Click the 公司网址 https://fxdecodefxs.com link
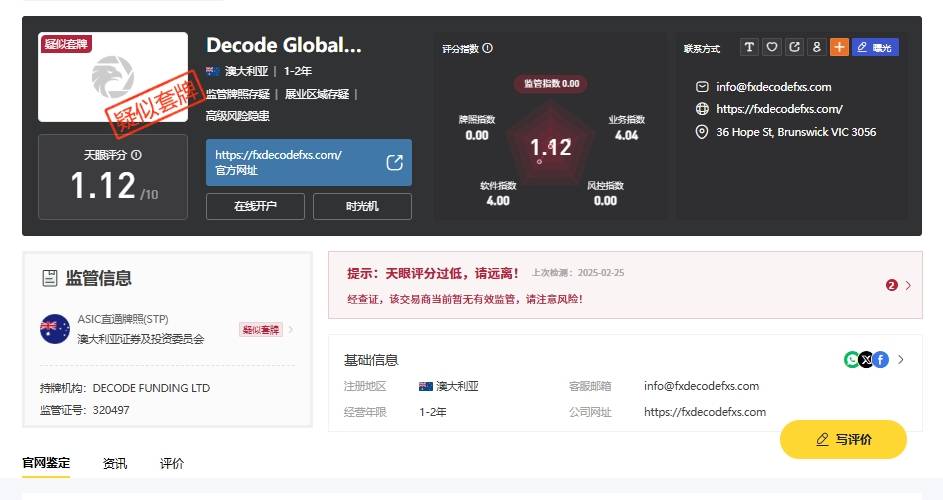 tap(705, 412)
